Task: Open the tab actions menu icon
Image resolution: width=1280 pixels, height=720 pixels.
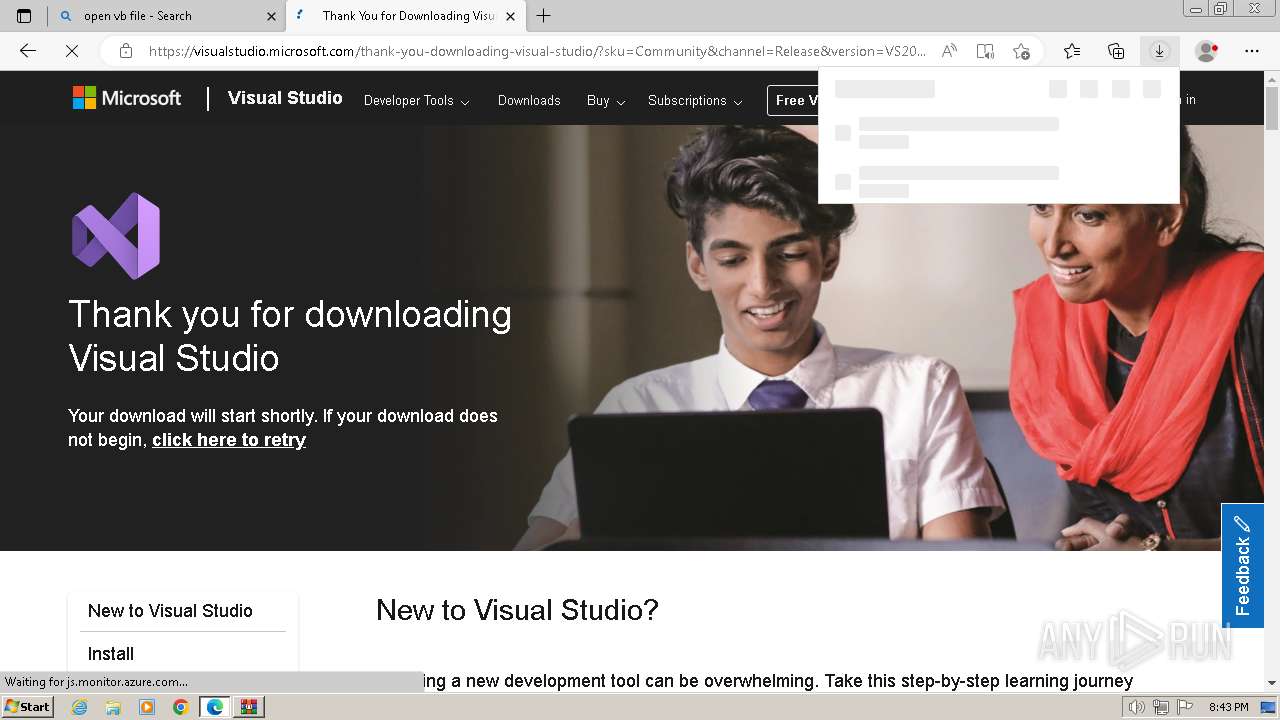Action: point(24,16)
